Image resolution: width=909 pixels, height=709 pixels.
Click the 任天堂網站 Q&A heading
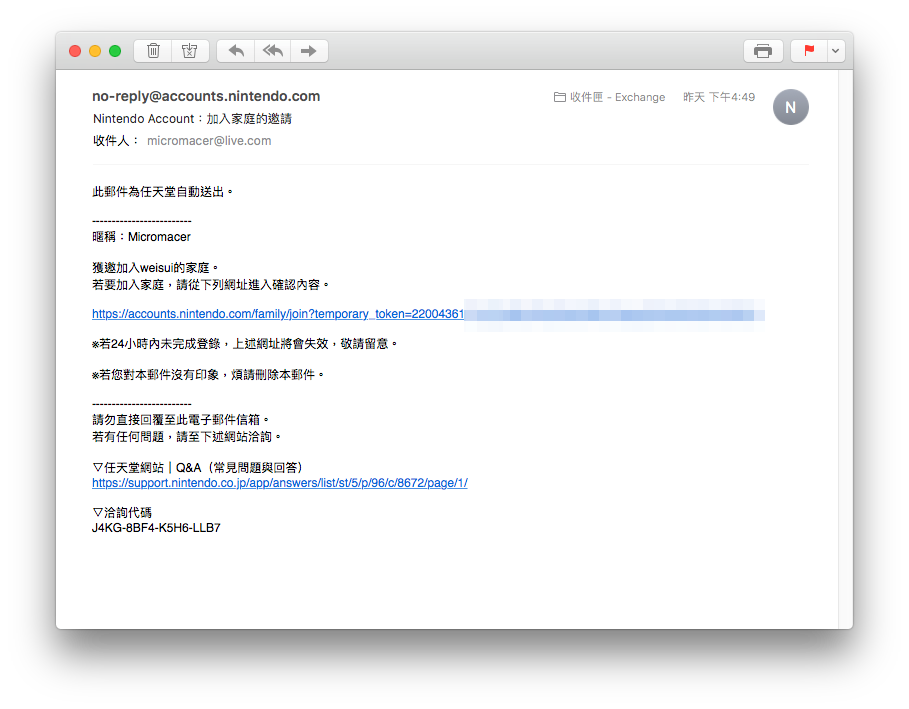(197, 468)
